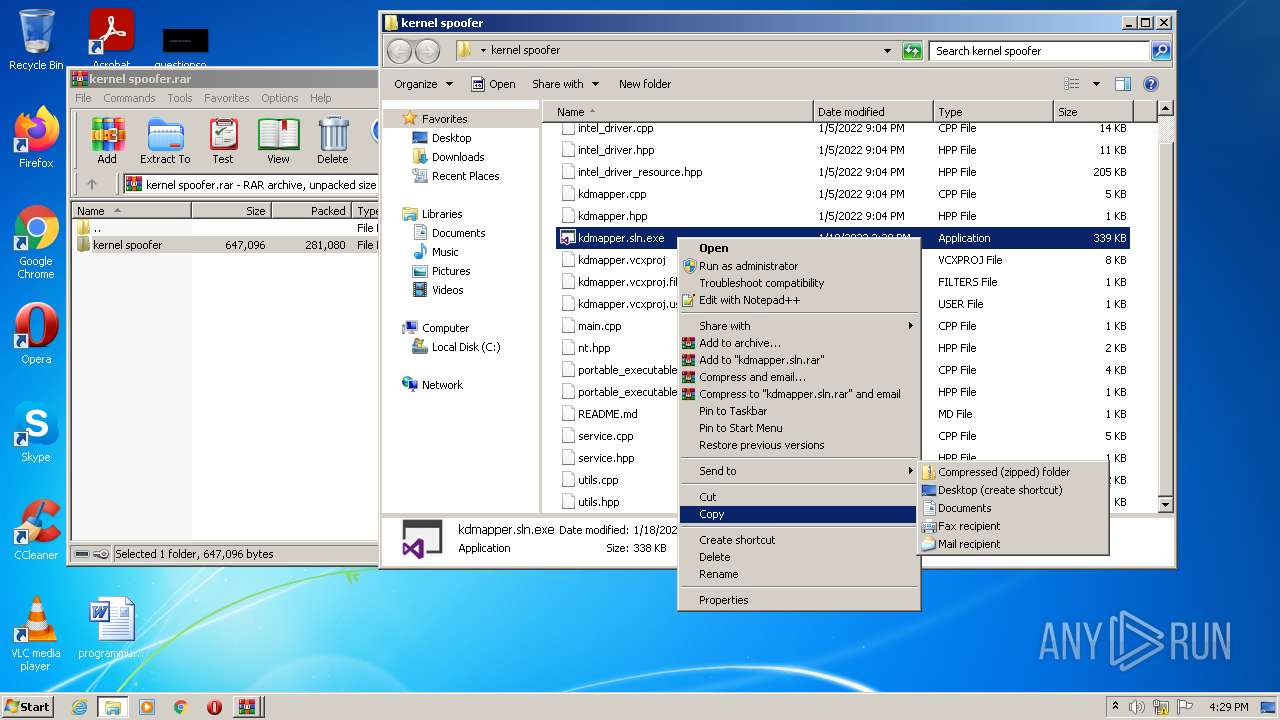The height and width of the screenshot is (720, 1280).
Task: Open WinRAR Options menu
Action: [x=279, y=98]
